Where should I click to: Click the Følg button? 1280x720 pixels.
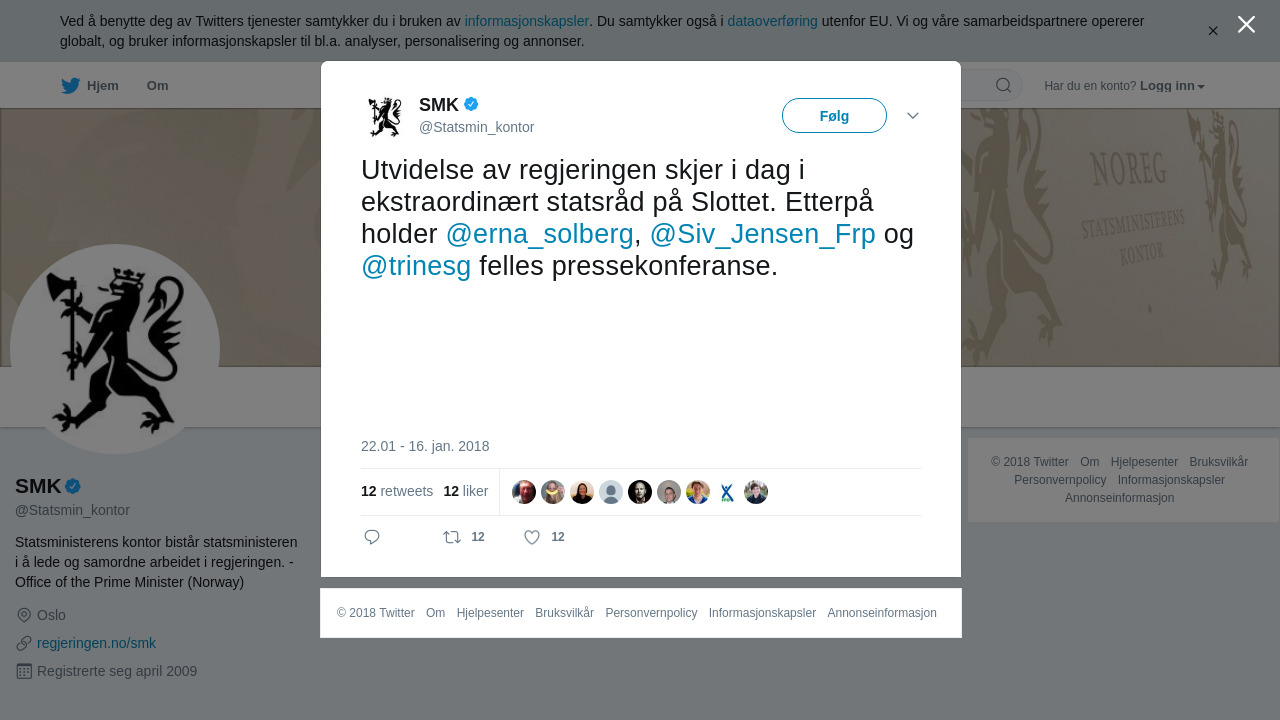834,116
